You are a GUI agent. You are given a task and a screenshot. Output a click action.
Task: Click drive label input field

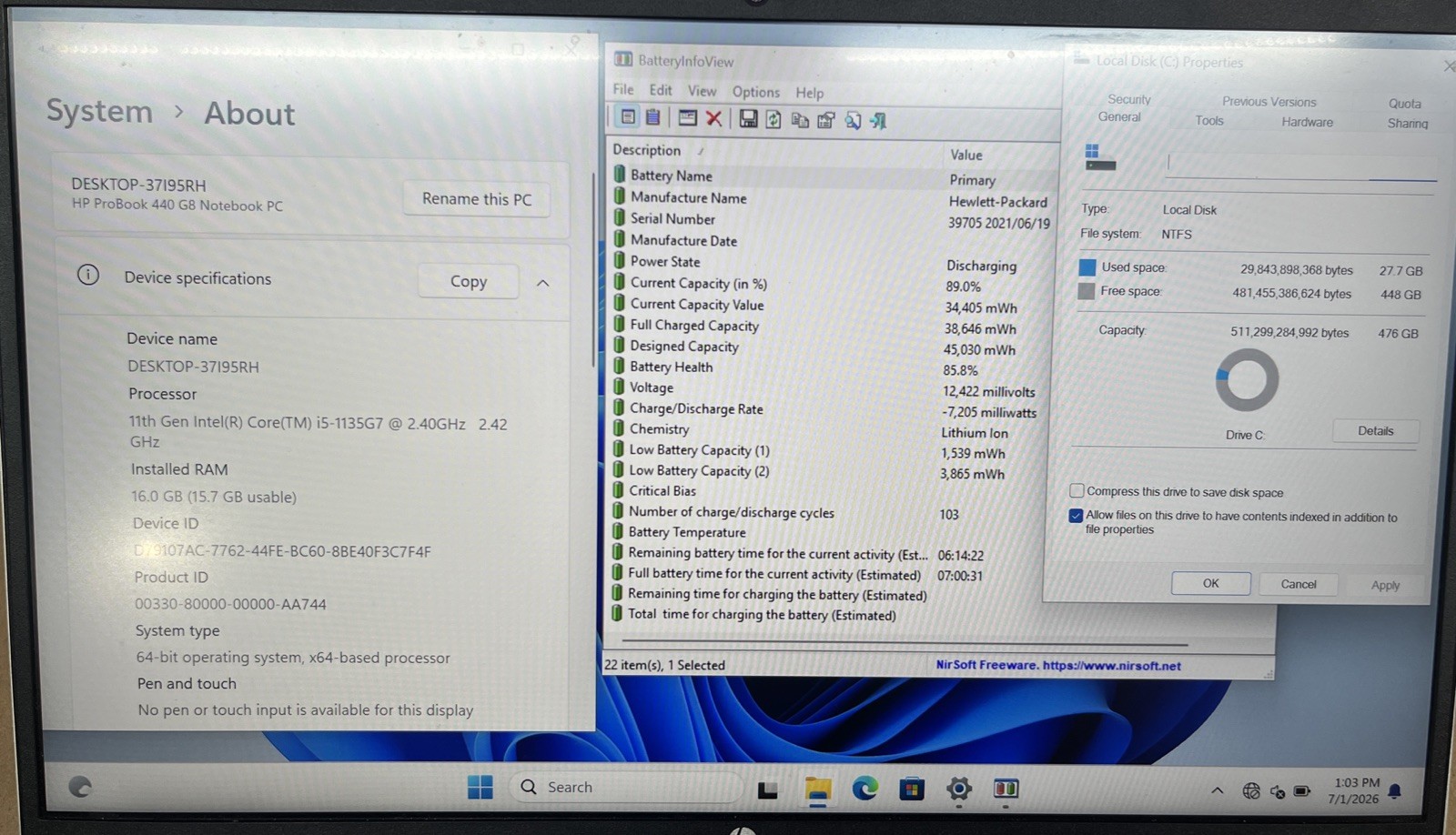coord(1302,165)
